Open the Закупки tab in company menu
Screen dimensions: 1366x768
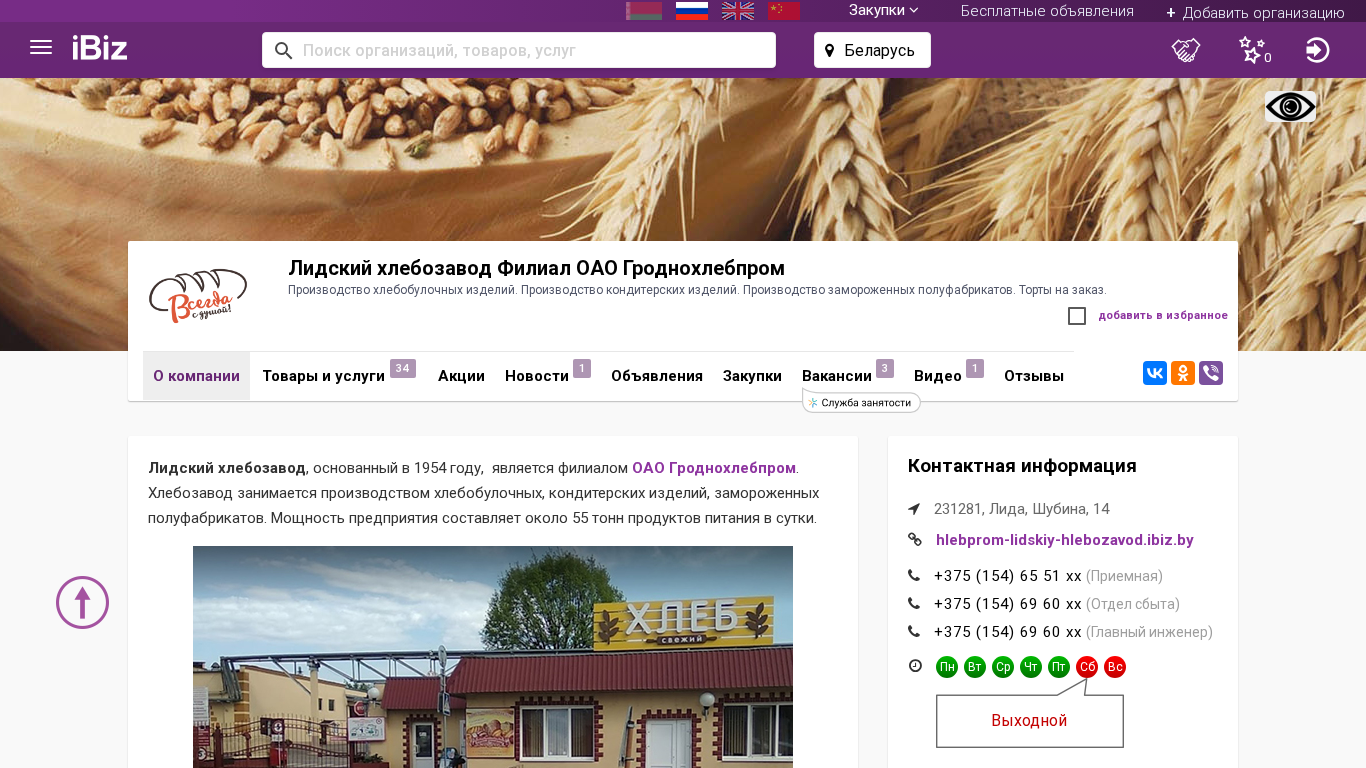(752, 376)
